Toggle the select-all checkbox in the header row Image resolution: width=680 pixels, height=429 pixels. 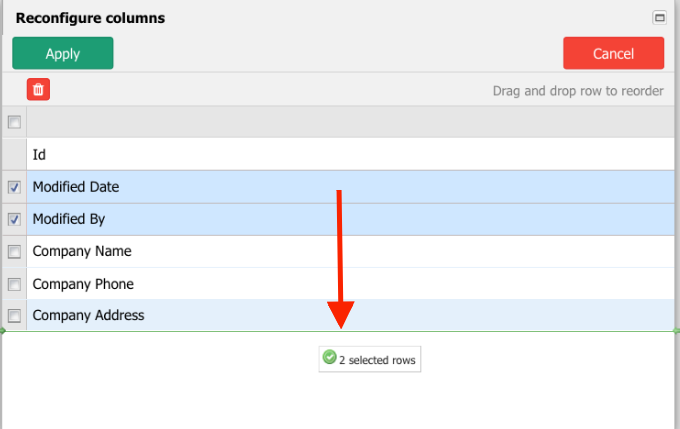click(14, 122)
